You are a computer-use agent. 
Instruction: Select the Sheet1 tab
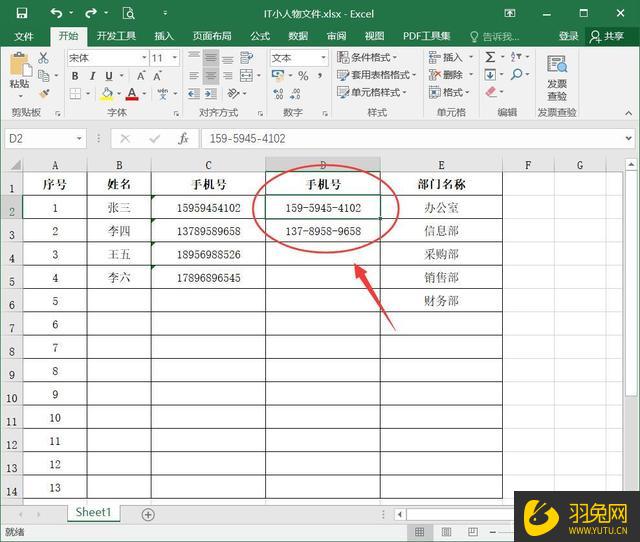93,512
